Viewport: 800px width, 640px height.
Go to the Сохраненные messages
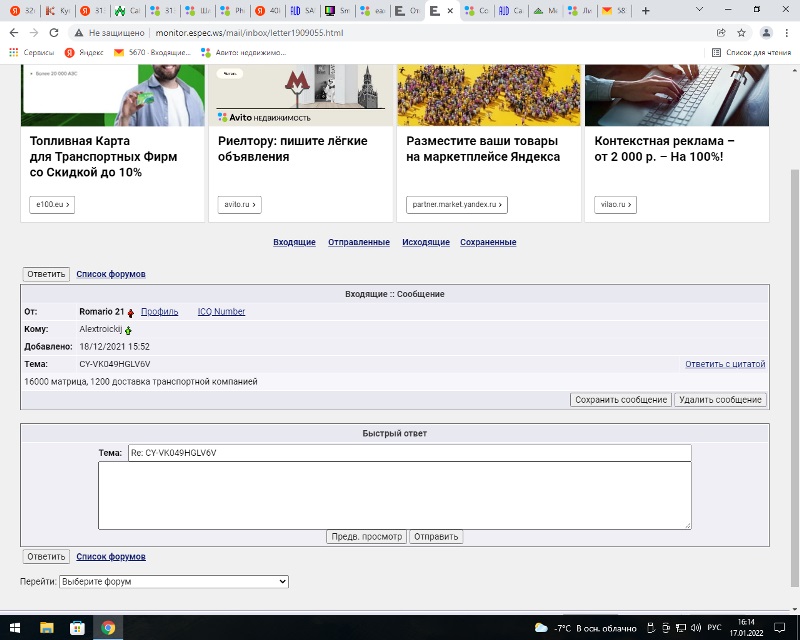coord(488,242)
